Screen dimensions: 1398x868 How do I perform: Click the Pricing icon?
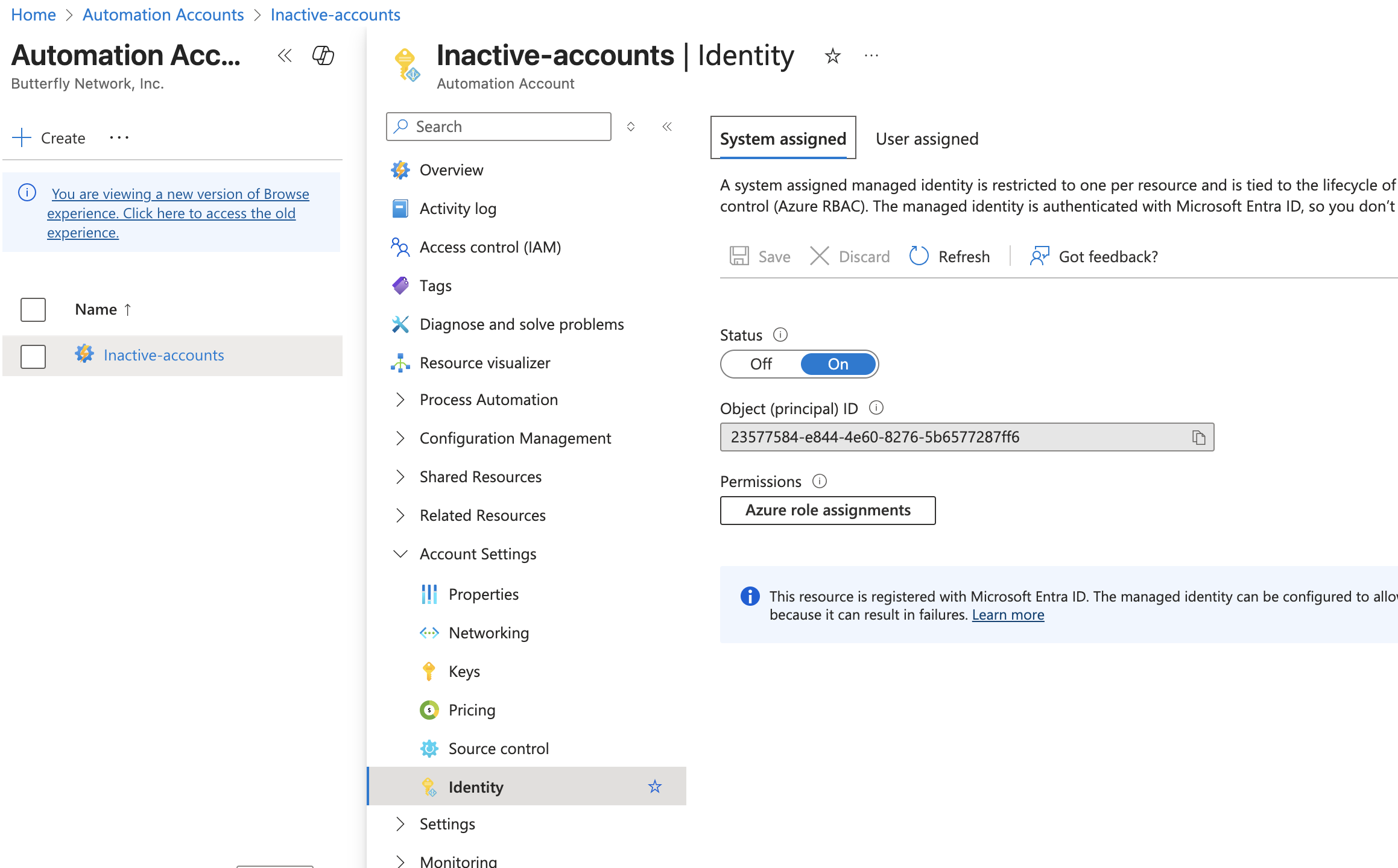(429, 710)
